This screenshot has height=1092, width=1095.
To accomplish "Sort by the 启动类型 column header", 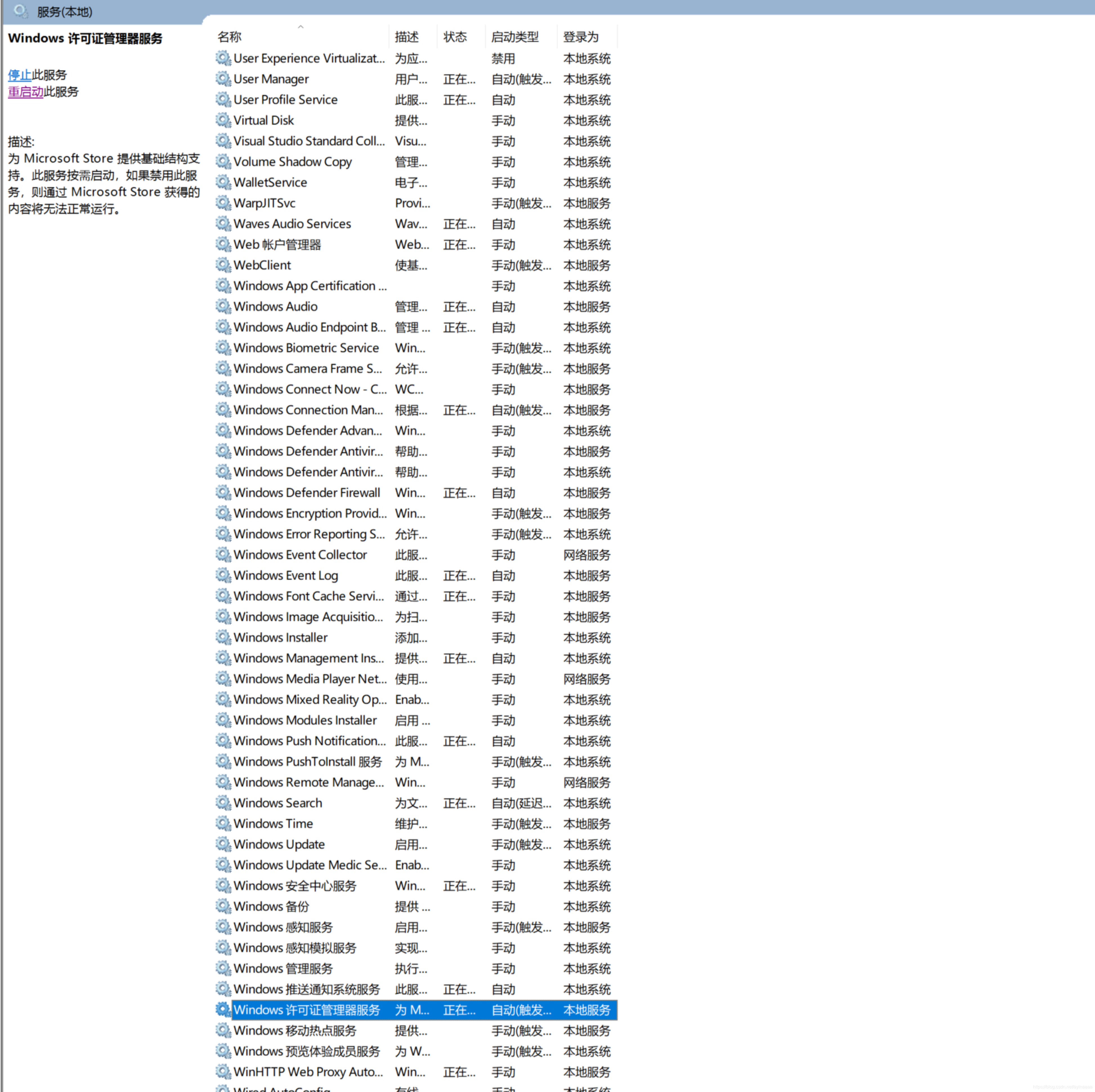I will 515,37.
